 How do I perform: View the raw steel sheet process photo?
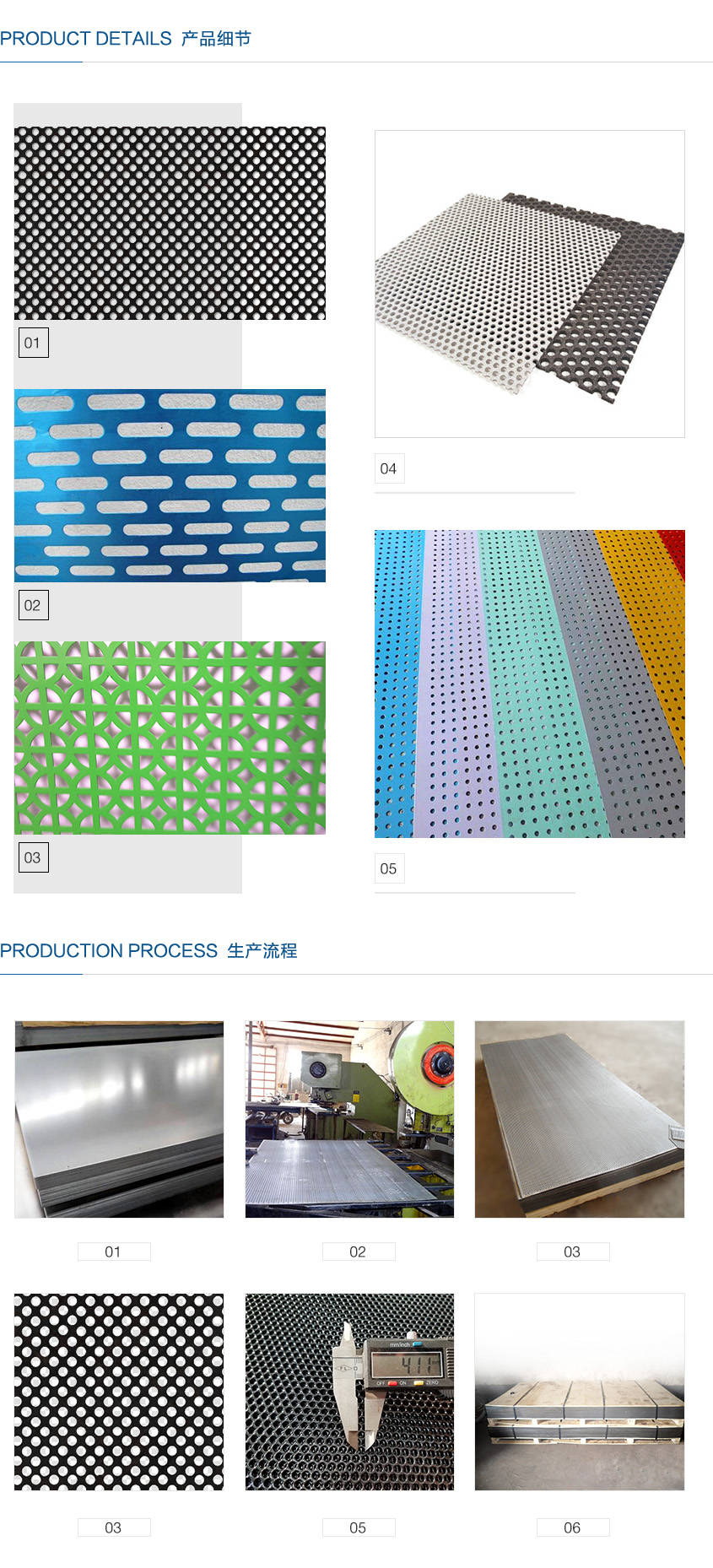(x=119, y=1120)
